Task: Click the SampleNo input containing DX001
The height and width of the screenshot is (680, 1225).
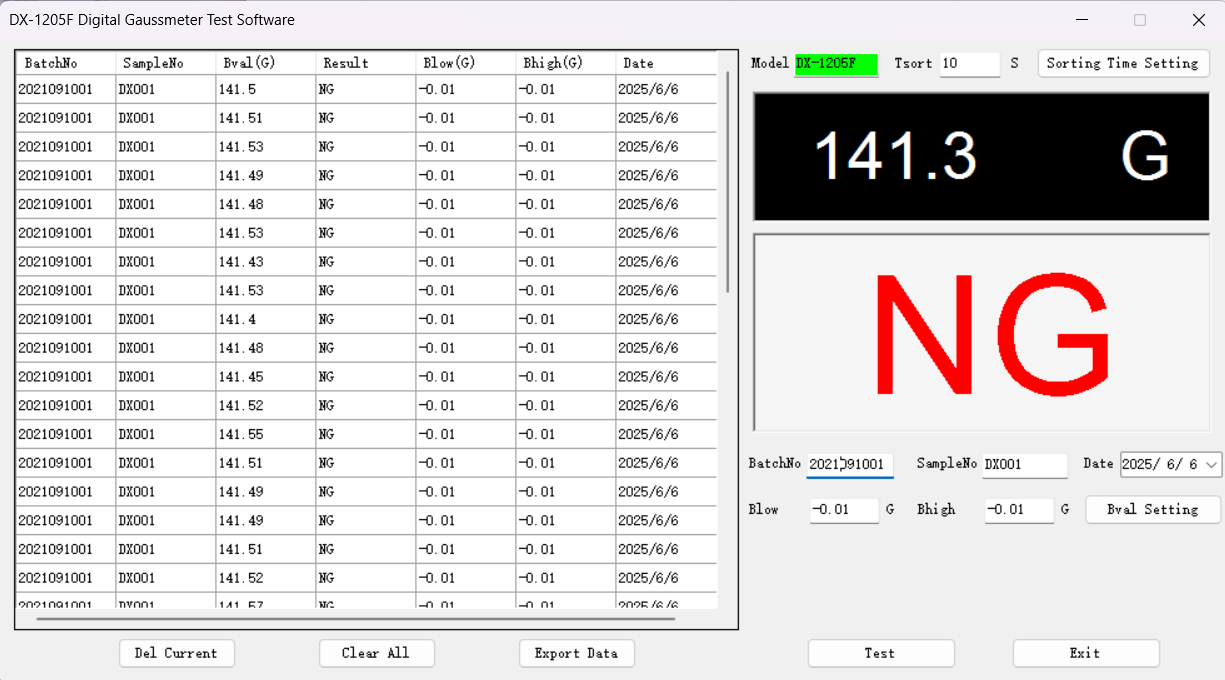Action: coord(1024,465)
